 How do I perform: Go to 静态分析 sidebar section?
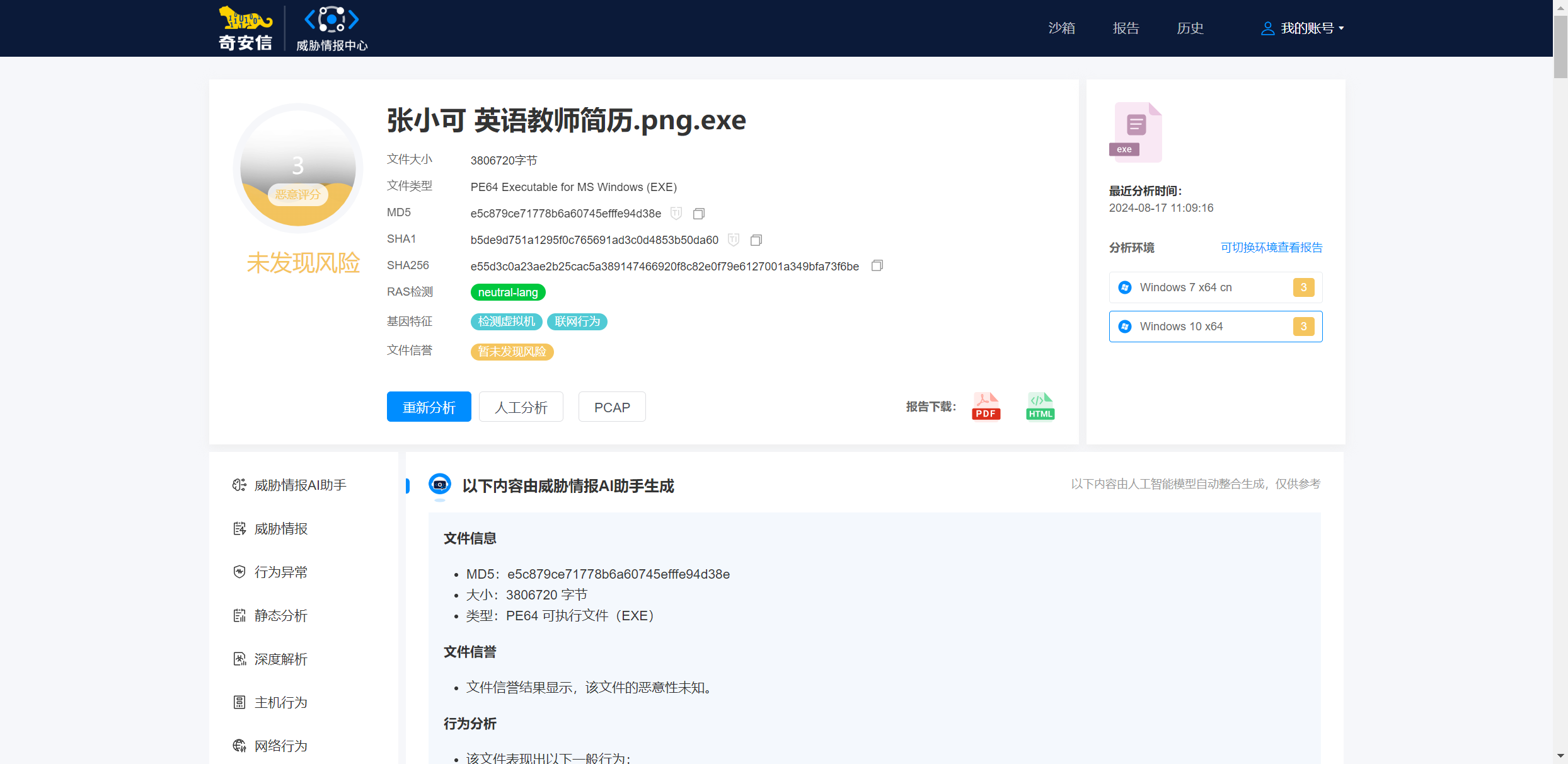280,615
